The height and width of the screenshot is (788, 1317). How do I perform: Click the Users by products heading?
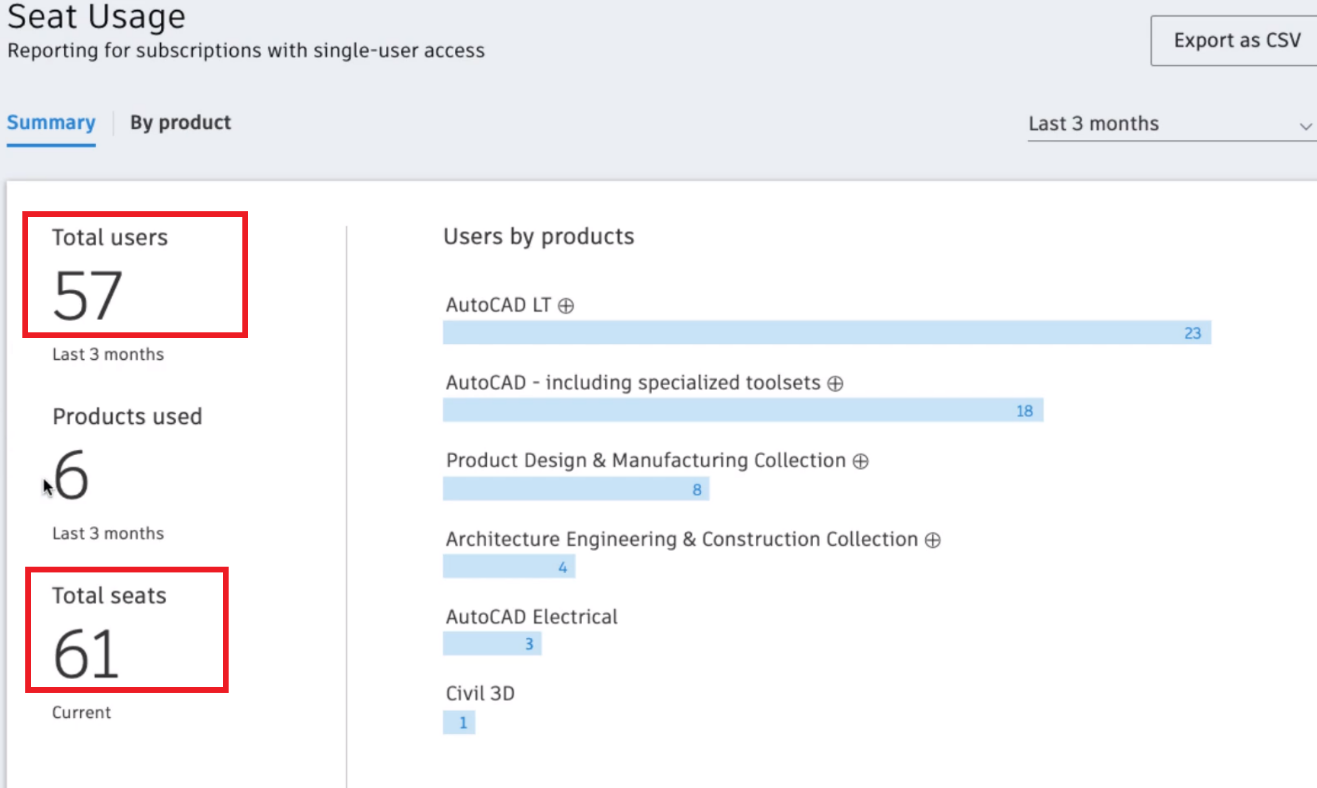[x=539, y=237]
